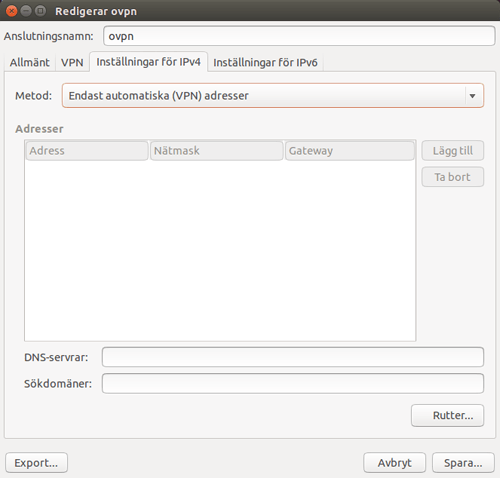Cancel with the Avbryt button
The image size is (500, 478).
[395, 463]
